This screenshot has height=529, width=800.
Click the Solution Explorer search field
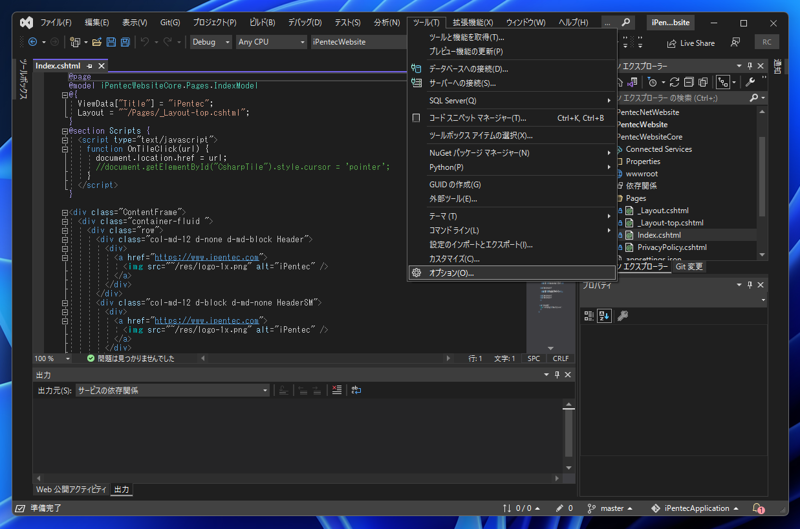click(684, 97)
